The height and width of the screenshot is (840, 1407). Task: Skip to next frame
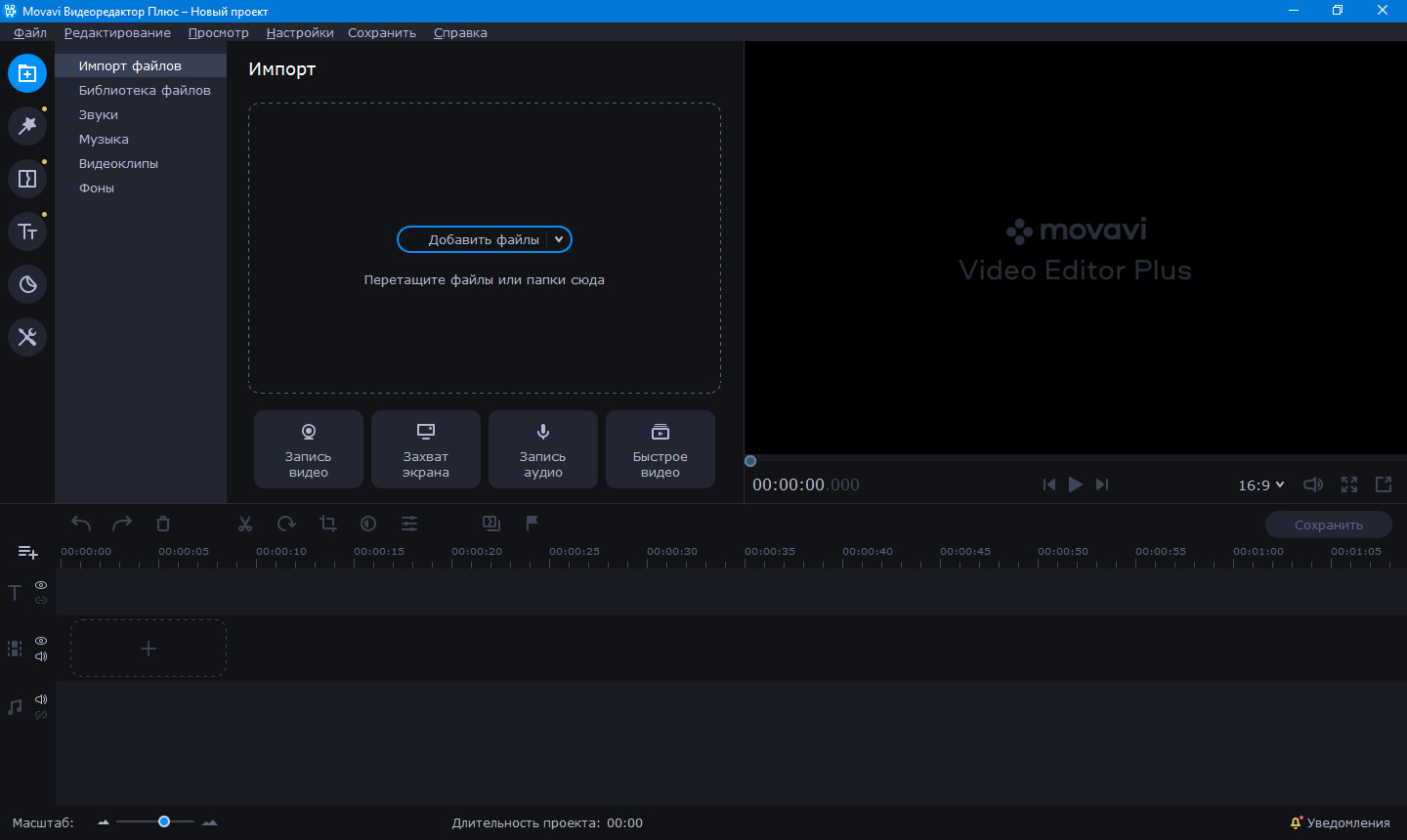[1102, 484]
